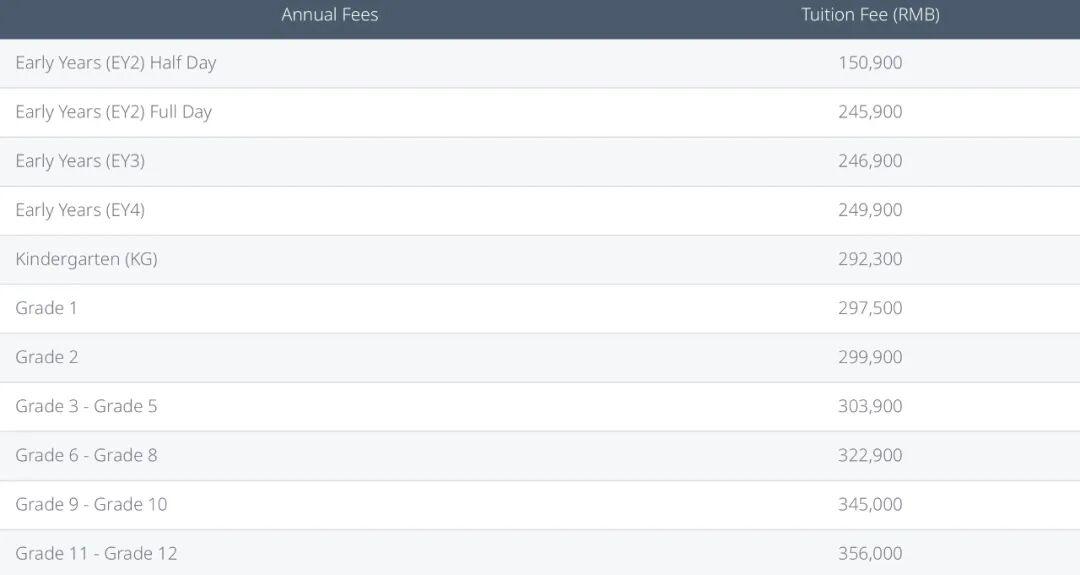The image size is (1080, 575).
Task: Click the Tuition Fee (RMB) column header
Action: click(x=870, y=15)
